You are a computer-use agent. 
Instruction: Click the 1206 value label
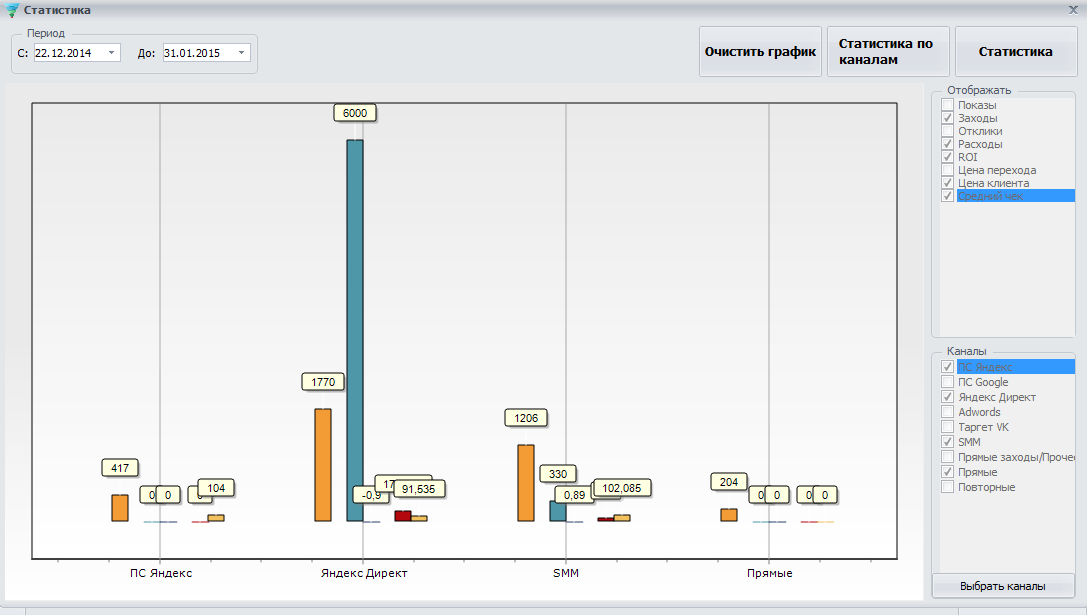[x=526, y=418]
